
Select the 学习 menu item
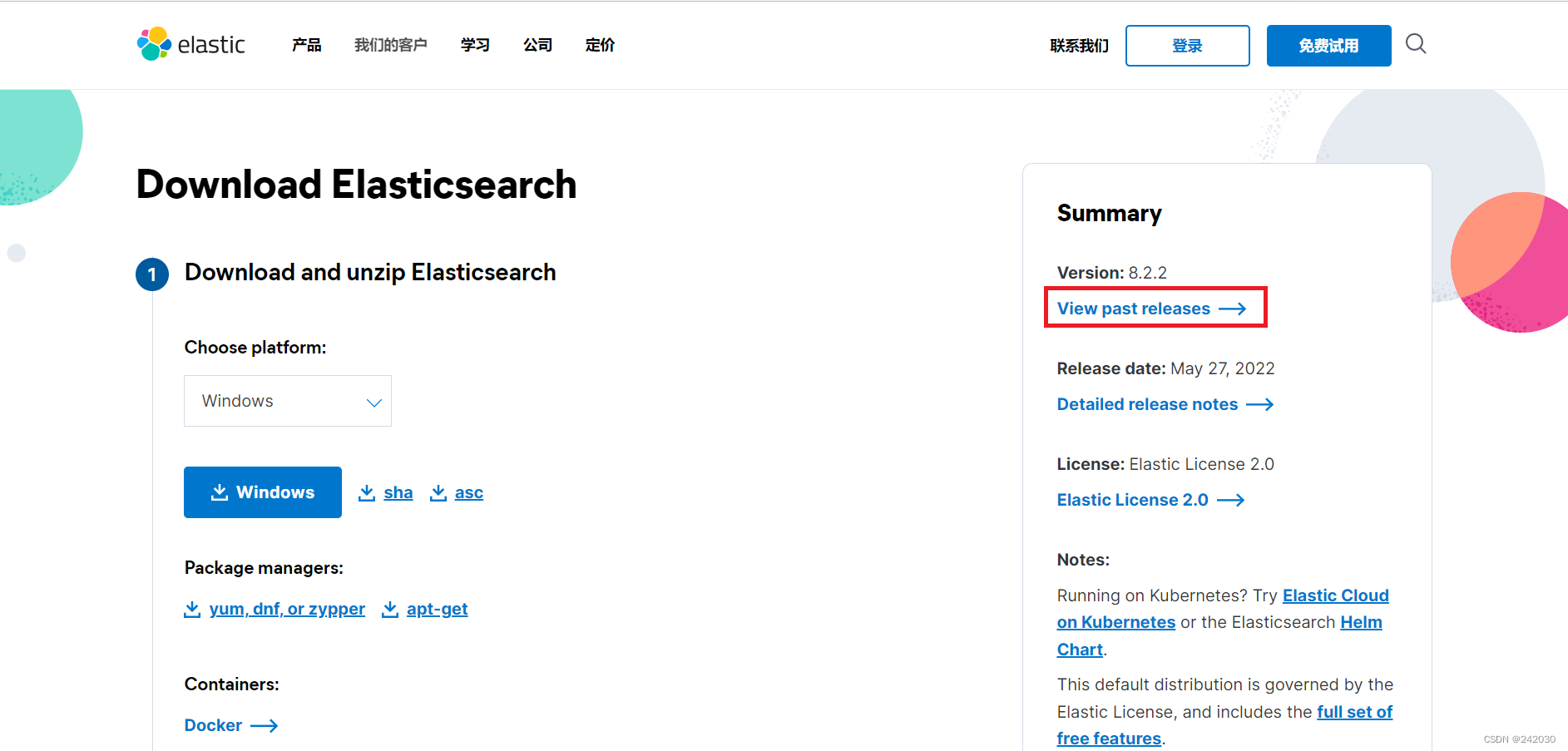(x=474, y=46)
